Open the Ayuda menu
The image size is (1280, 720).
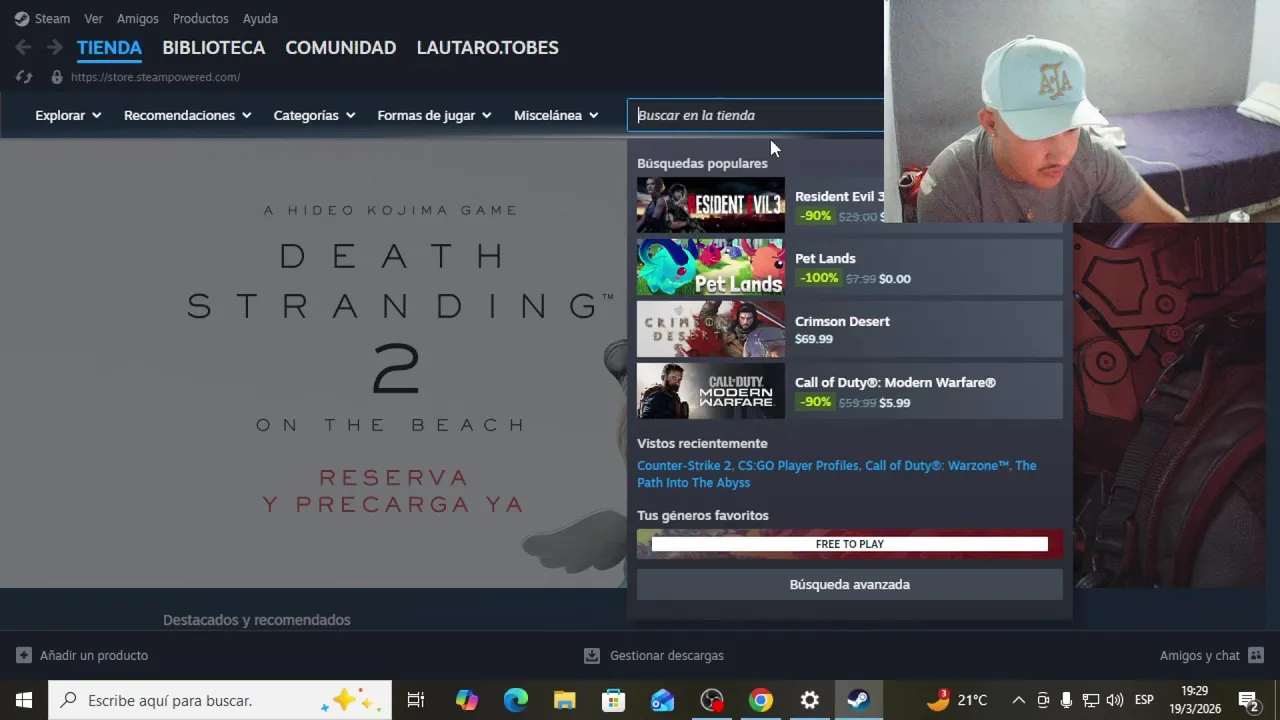pos(260,18)
